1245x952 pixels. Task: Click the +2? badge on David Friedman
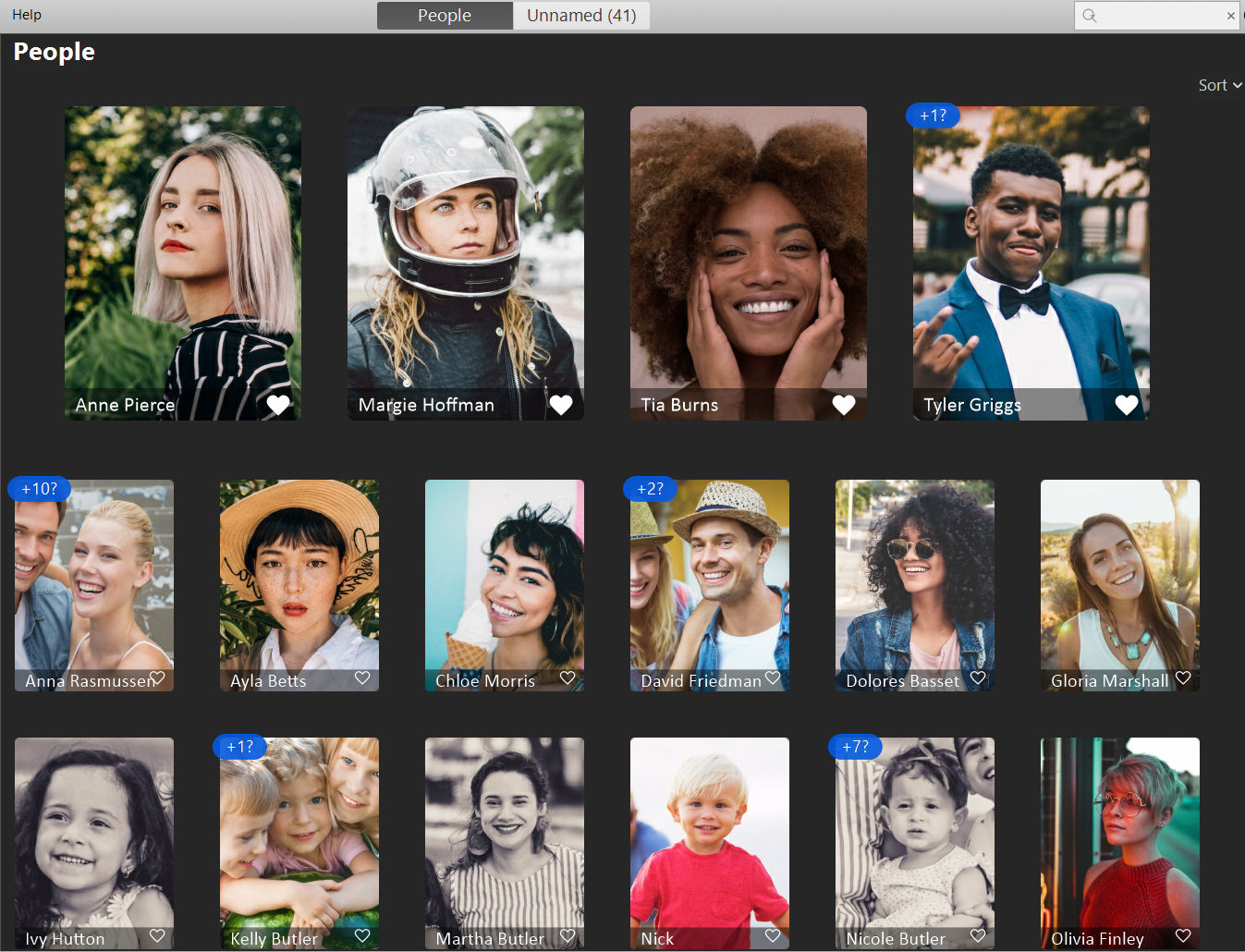pos(651,489)
